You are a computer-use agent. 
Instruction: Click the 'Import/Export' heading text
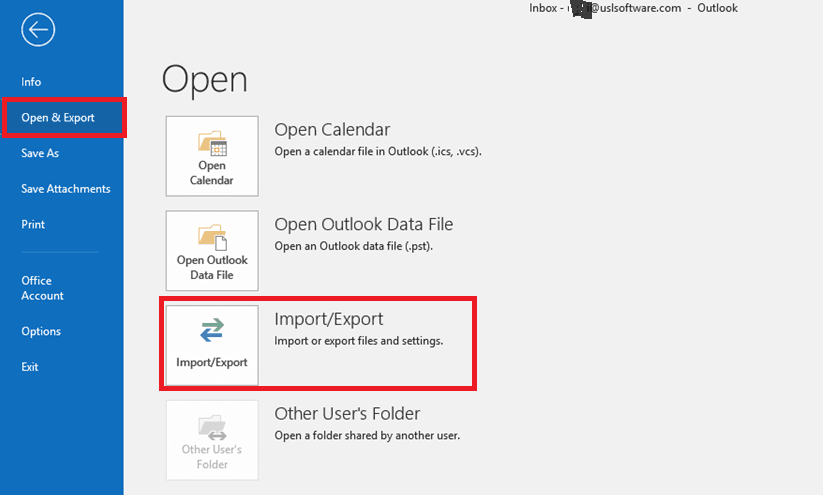[329, 319]
